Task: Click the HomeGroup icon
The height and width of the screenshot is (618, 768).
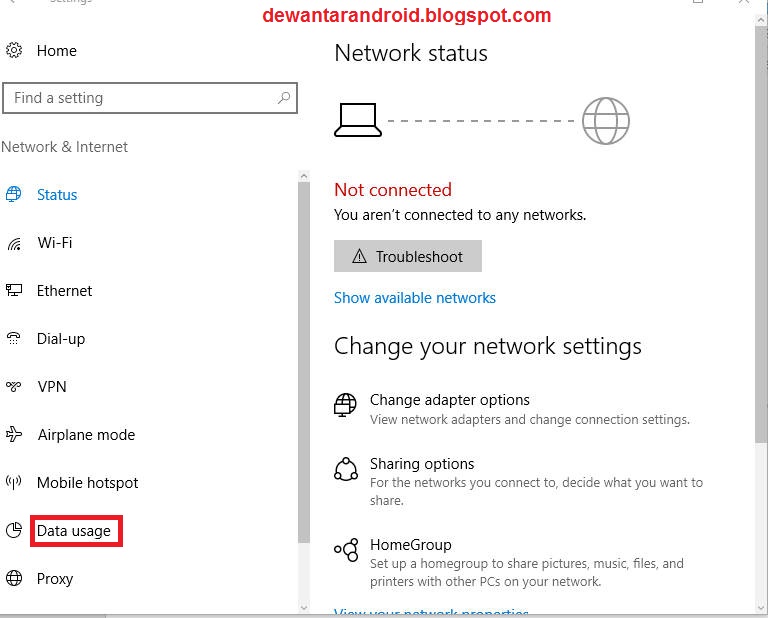Action: tap(346, 549)
